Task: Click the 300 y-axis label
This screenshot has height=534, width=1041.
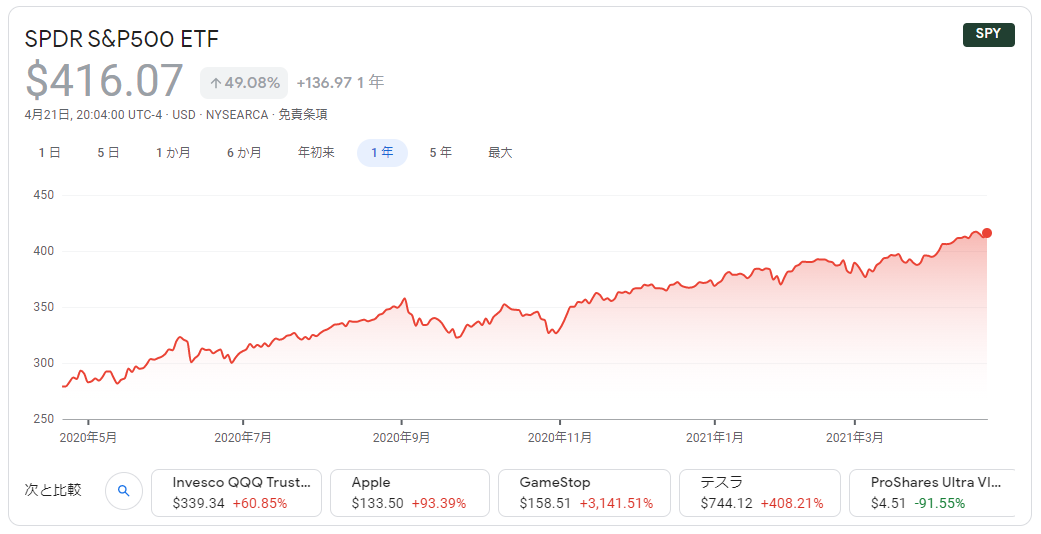Action: [x=44, y=363]
